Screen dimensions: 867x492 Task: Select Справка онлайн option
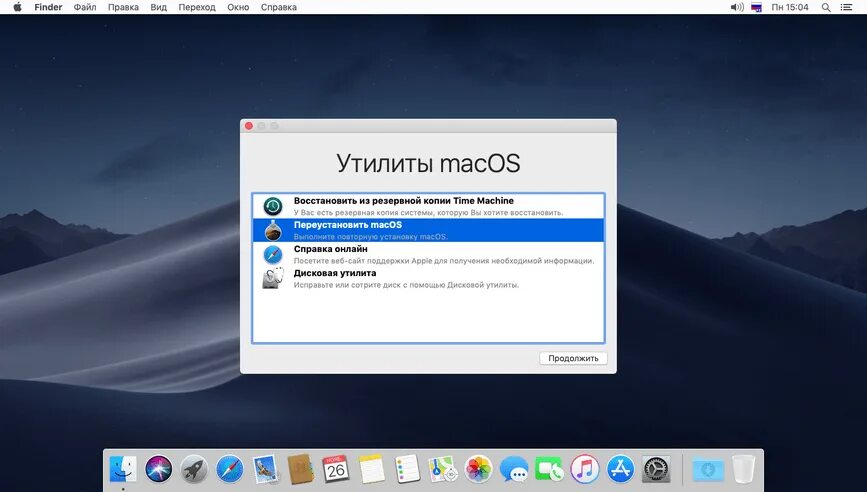coord(428,254)
